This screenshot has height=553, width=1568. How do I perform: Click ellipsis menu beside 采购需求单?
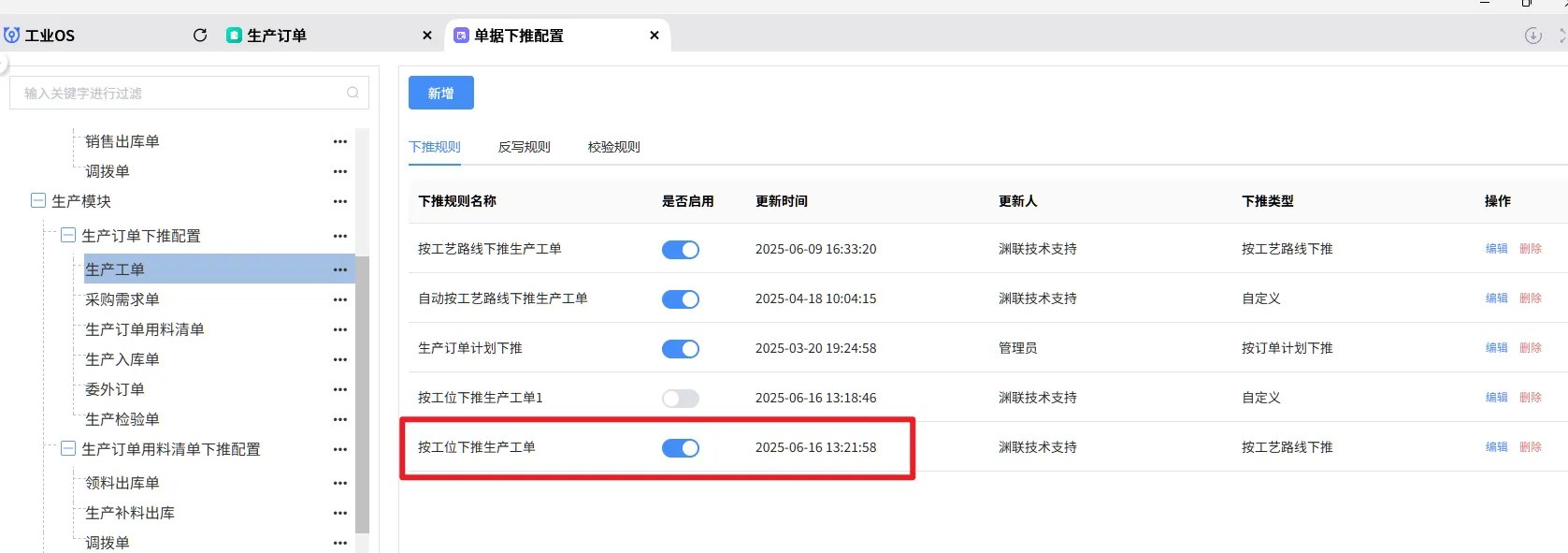point(339,299)
